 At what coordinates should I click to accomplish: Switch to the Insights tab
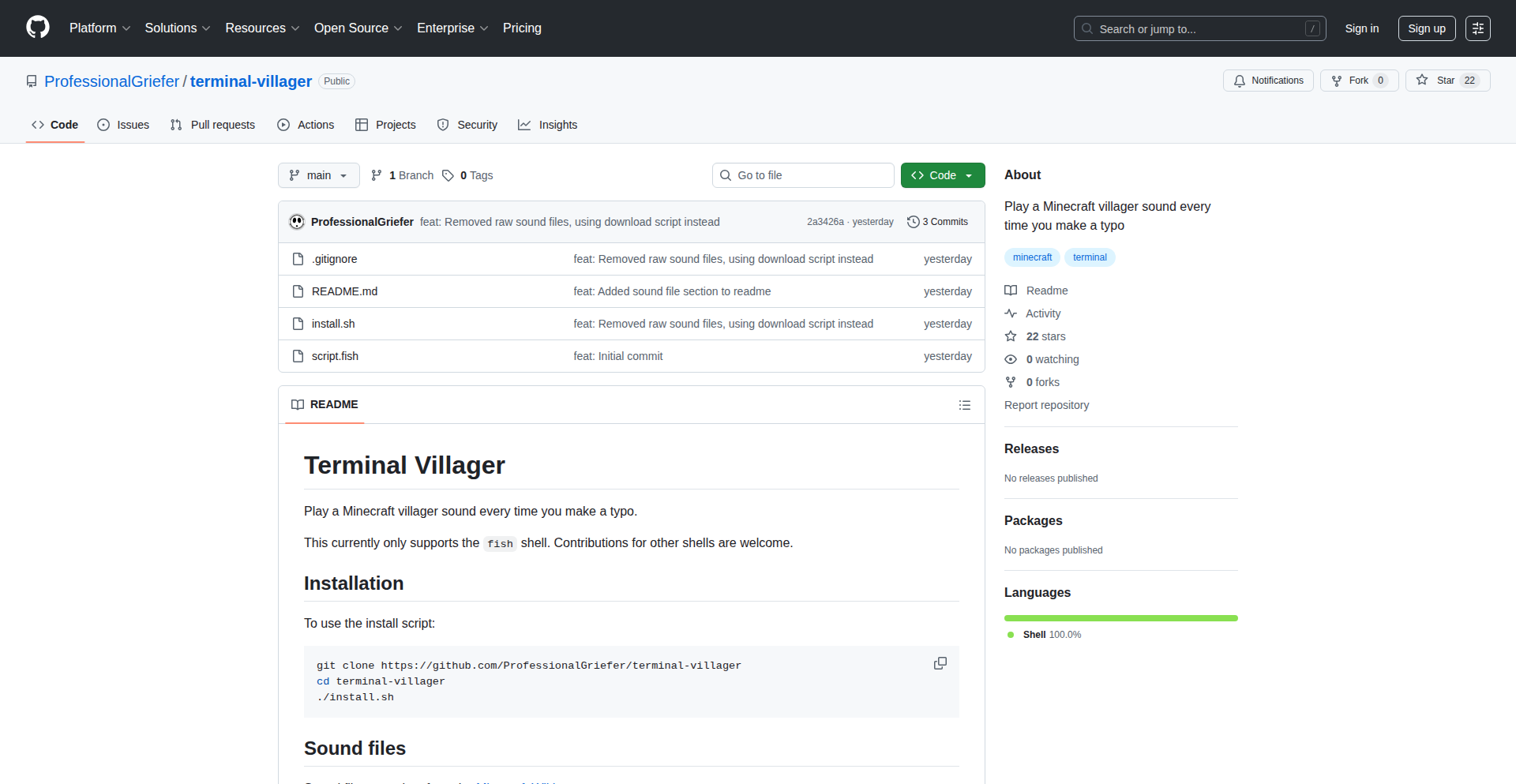coord(548,125)
